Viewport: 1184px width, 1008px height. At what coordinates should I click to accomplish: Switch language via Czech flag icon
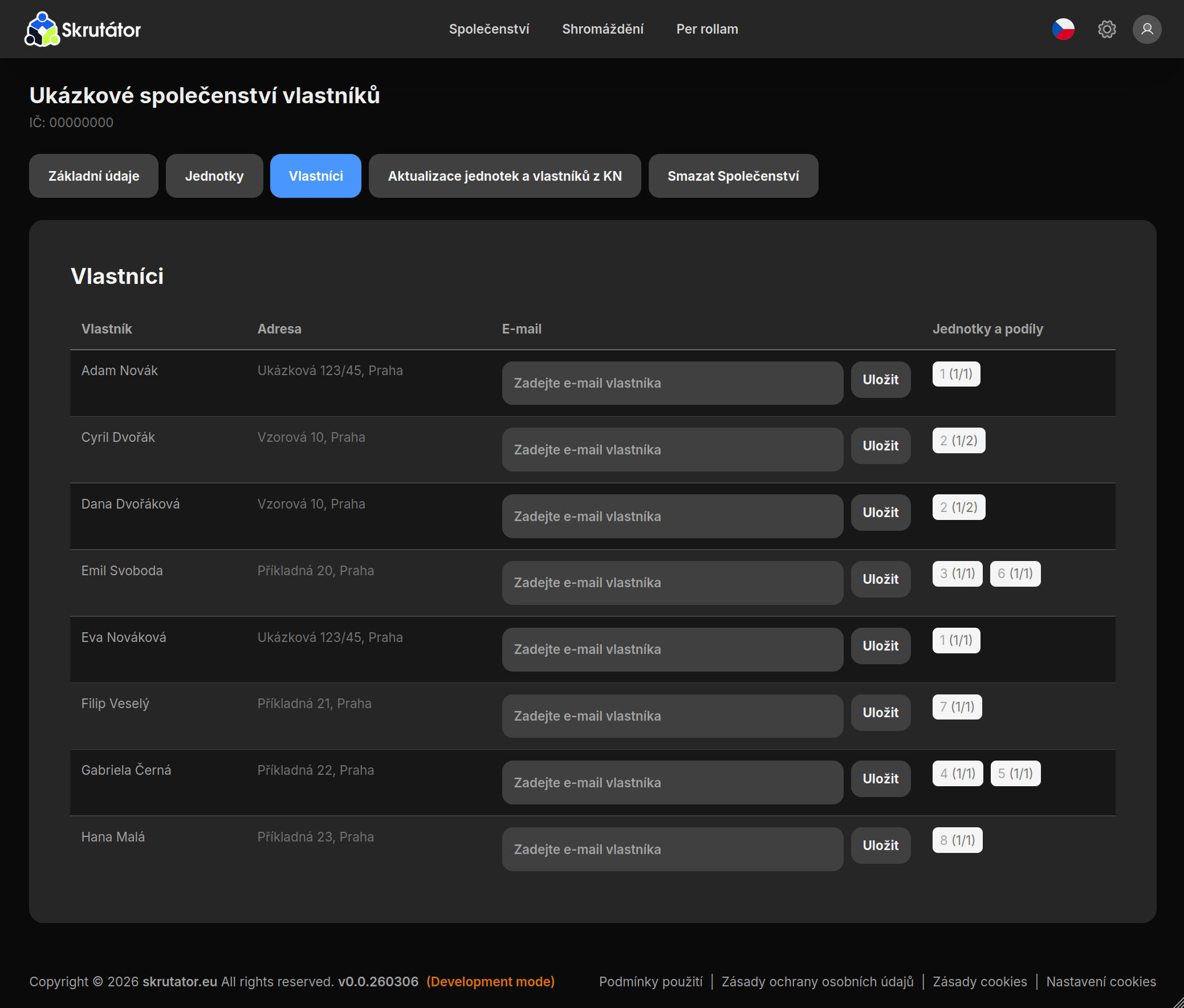coord(1063,29)
